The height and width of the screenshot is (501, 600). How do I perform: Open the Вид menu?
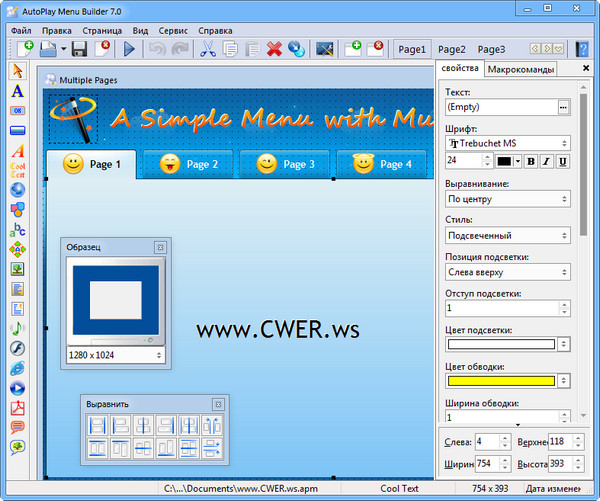[140, 31]
